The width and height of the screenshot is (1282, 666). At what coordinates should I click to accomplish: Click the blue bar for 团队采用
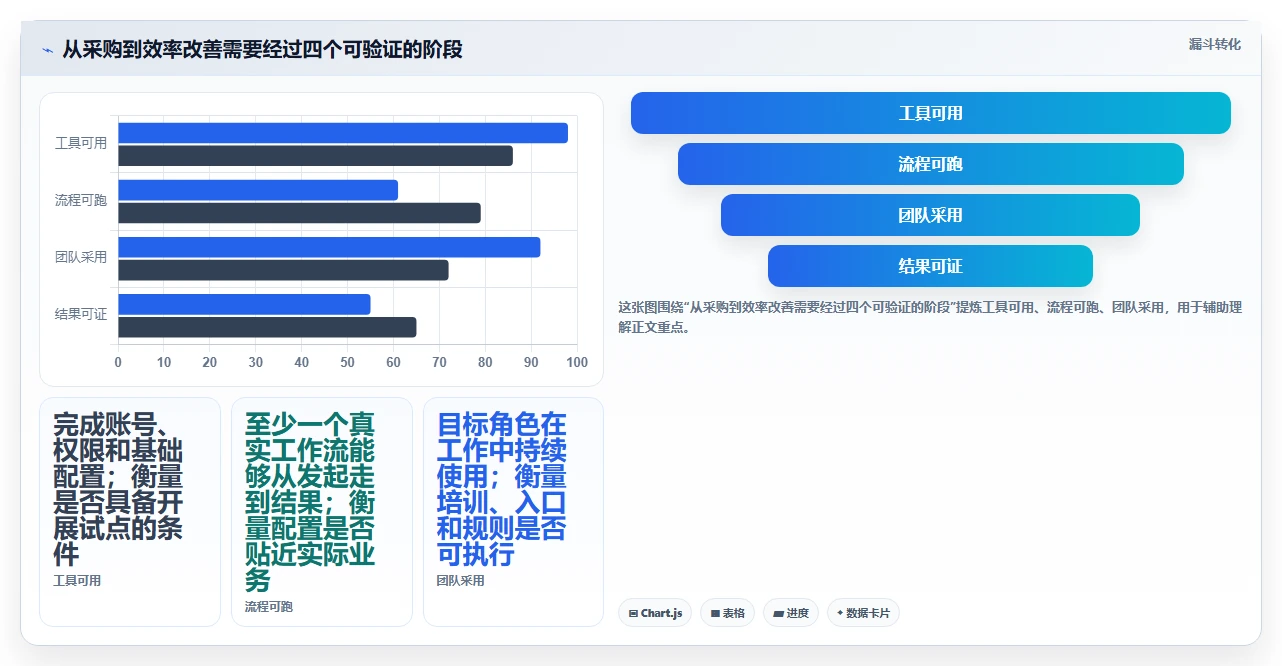329,247
